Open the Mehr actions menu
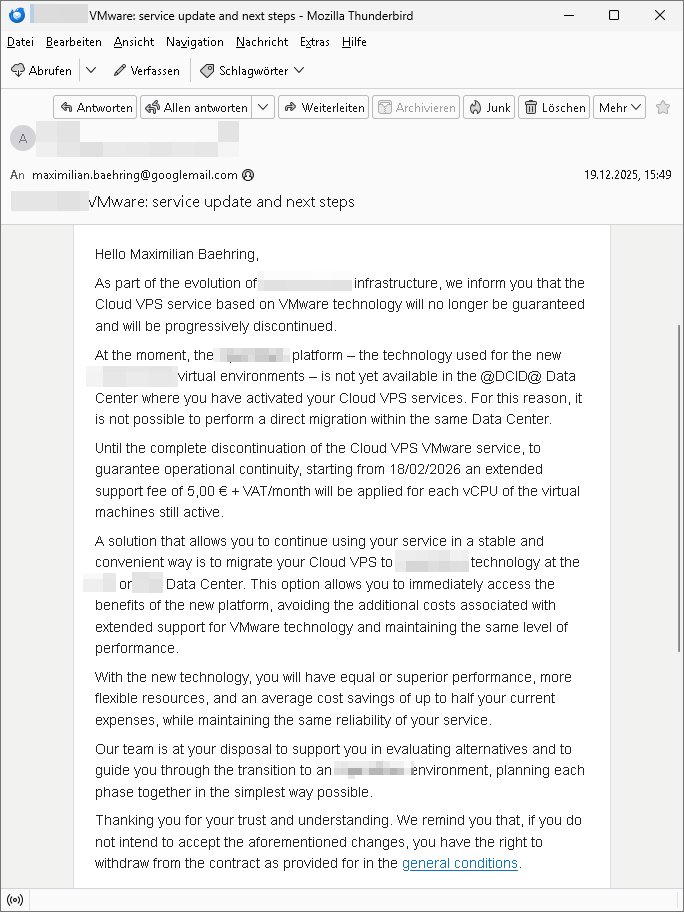 click(x=620, y=108)
